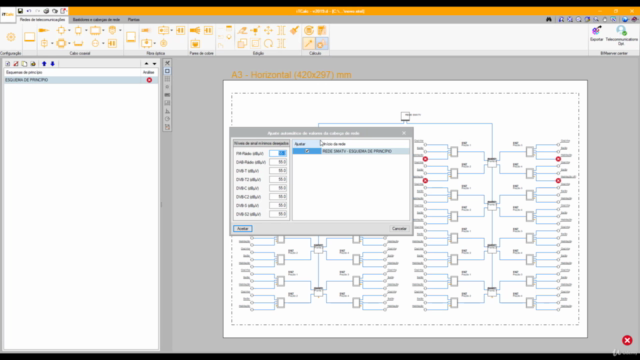Image resolution: width=640 pixels, height=360 pixels.
Task: Select the fibre optic emitter icon
Action: click(x=146, y=30)
